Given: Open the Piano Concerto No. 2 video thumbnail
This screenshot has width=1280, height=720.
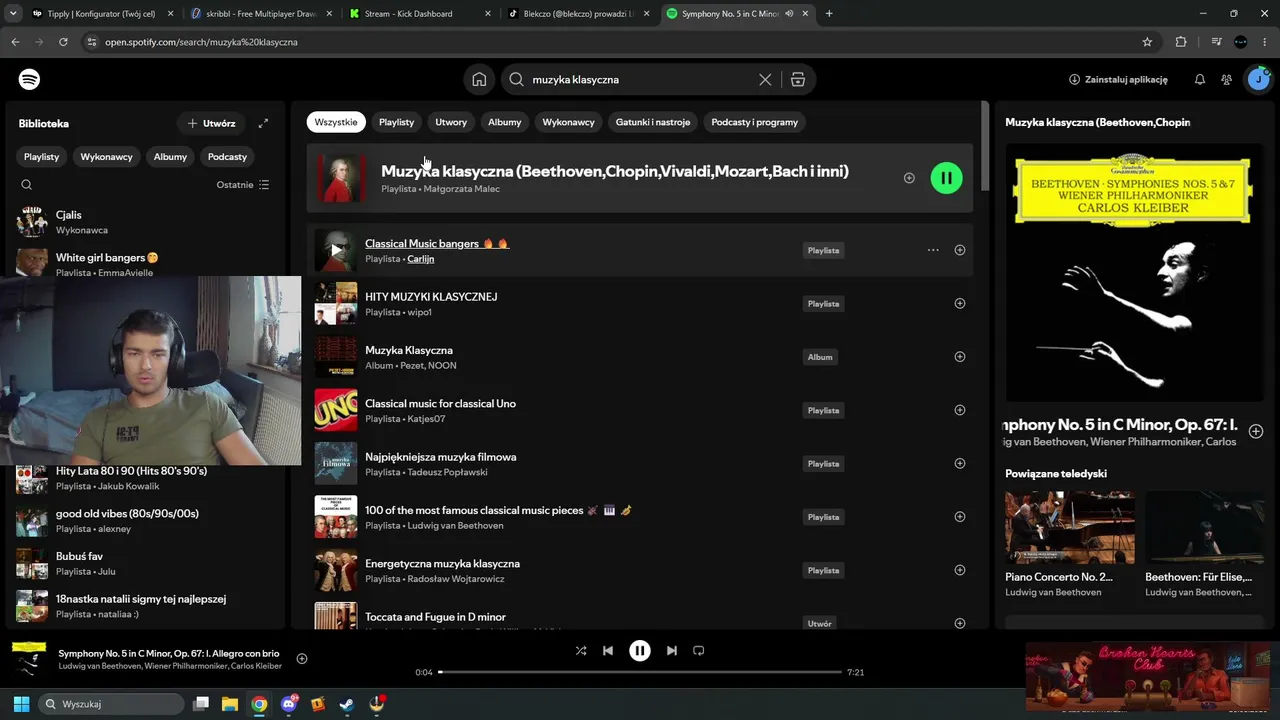Looking at the screenshot, I should pos(1070,527).
